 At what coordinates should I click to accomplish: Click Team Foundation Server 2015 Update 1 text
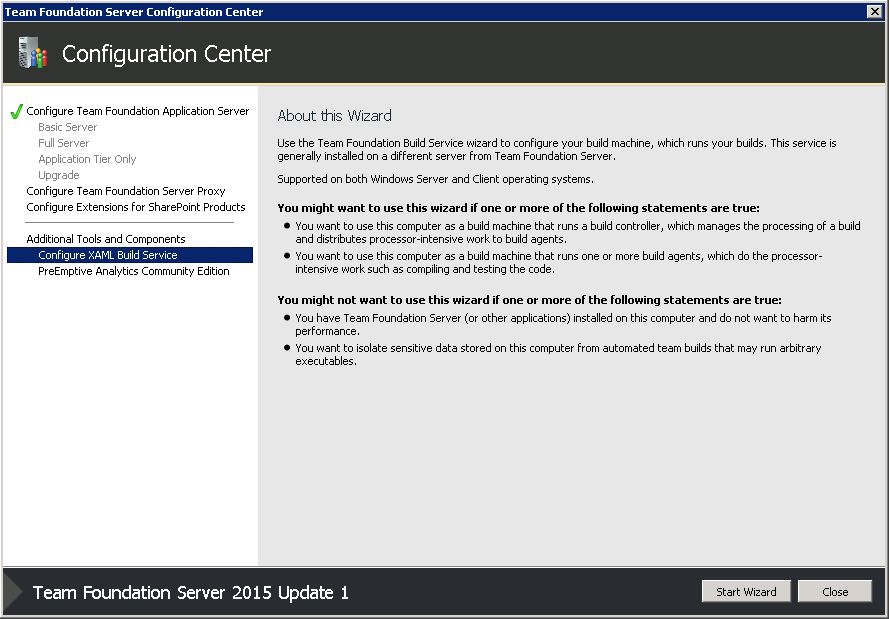[x=190, y=592]
